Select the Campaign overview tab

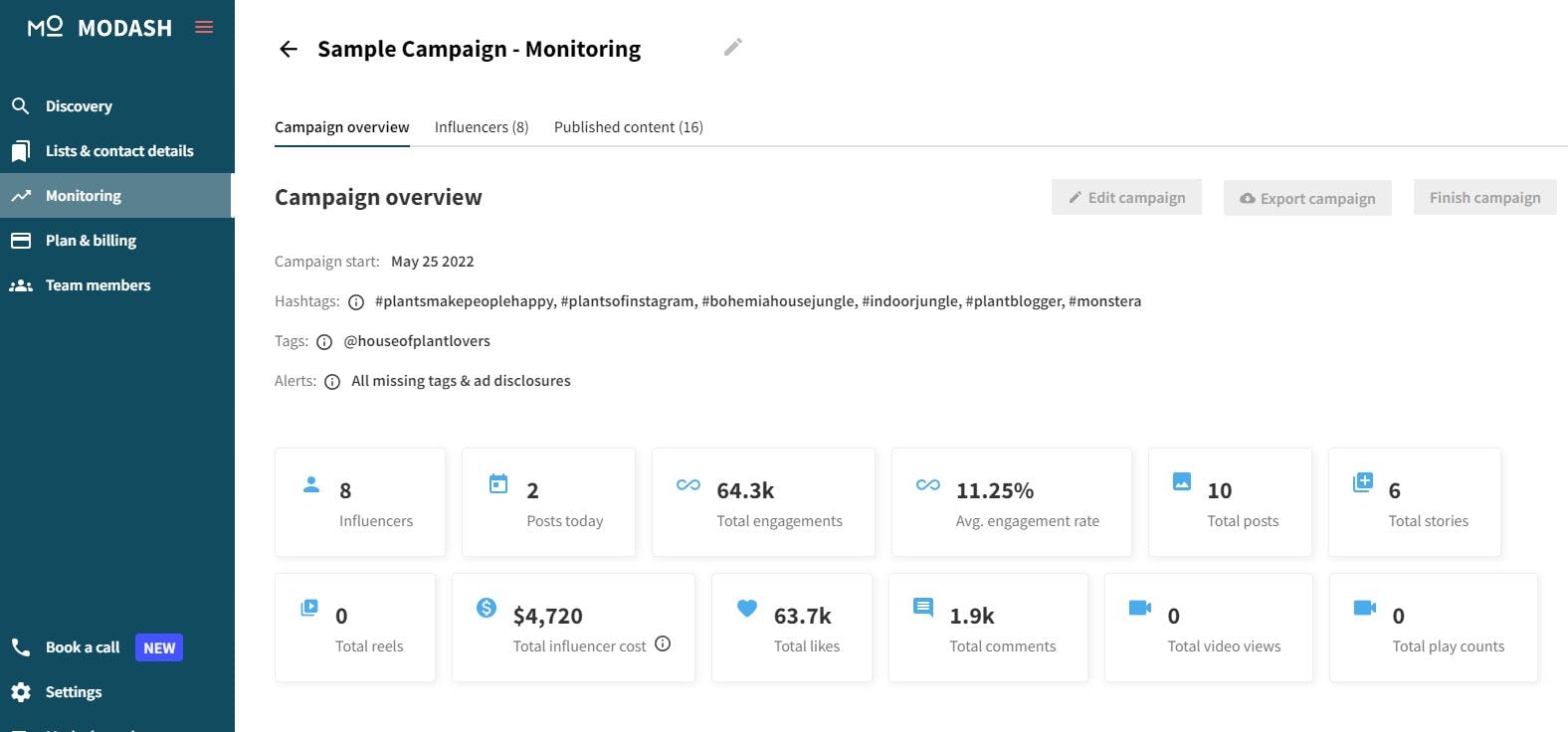click(x=341, y=127)
